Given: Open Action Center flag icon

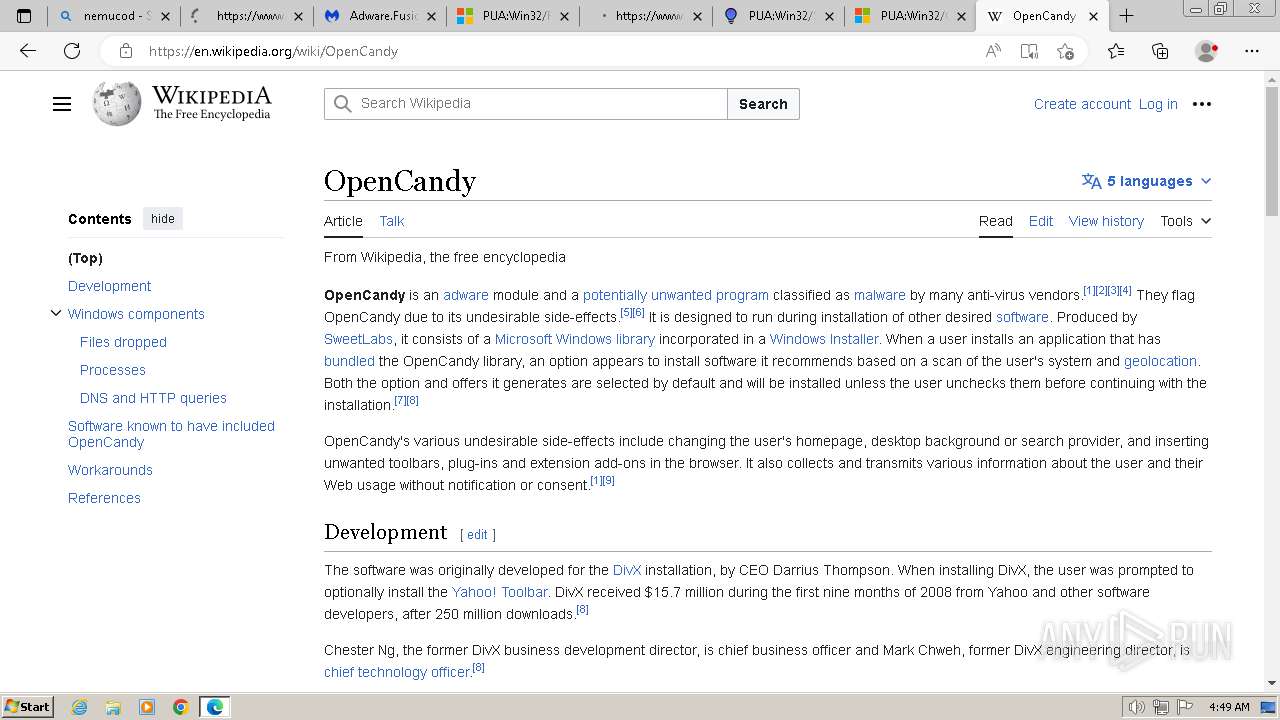Looking at the screenshot, I should (x=1185, y=707).
